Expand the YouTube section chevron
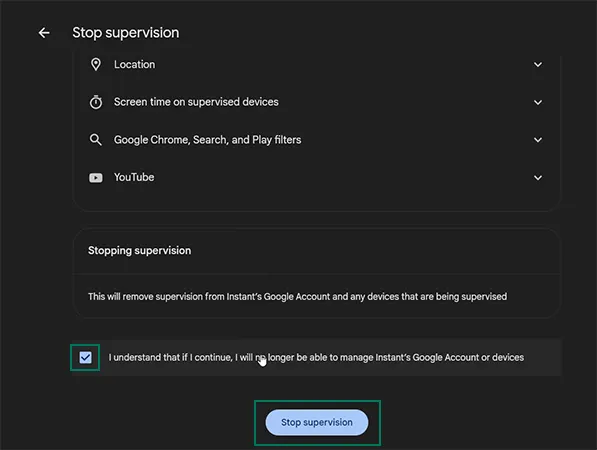 point(538,178)
